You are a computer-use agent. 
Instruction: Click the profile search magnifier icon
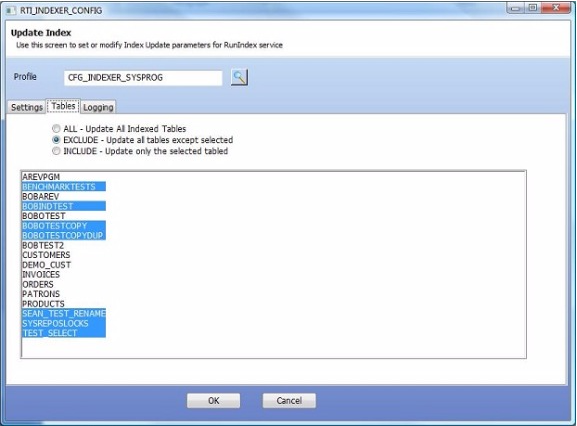pyautogui.click(x=239, y=77)
